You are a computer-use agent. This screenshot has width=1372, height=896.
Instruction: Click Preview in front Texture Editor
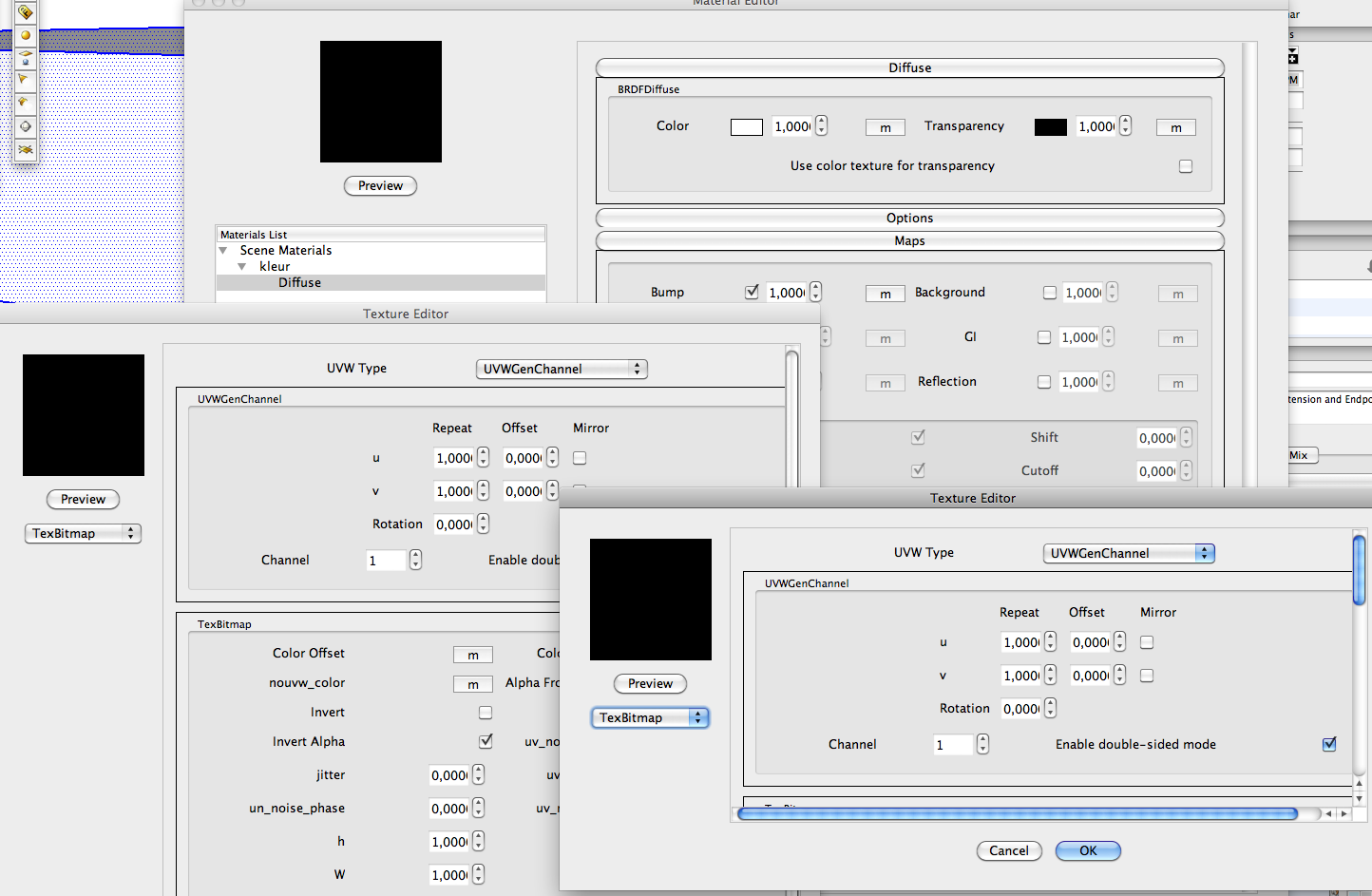coord(650,683)
